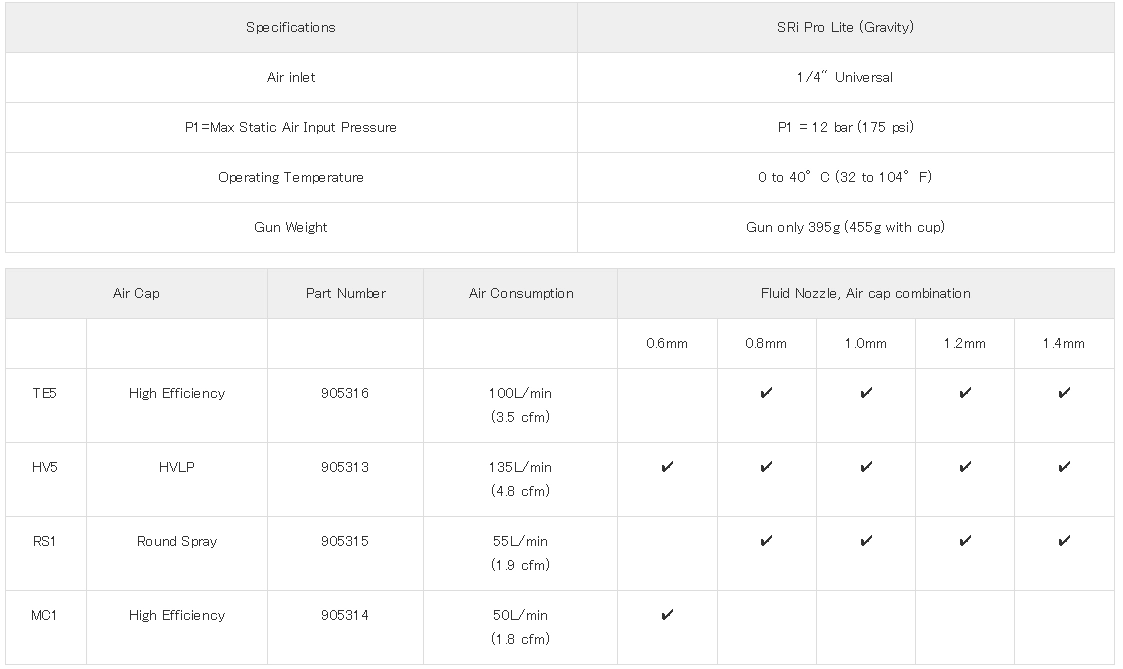Click the HV5 row 1.0mm checkmark
This screenshot has height=669, width=1123.
[866, 467]
